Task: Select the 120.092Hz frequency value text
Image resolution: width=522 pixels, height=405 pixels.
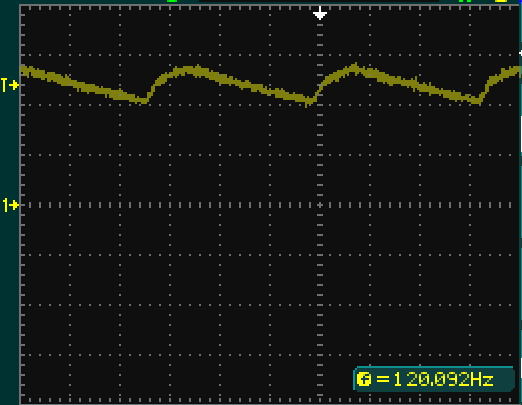Action: [443, 379]
